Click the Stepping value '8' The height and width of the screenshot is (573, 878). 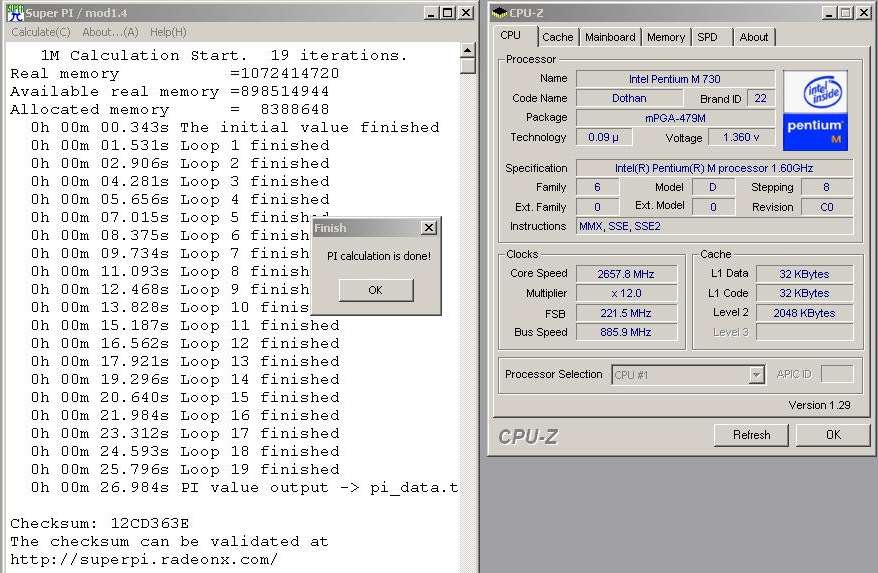[x=827, y=187]
